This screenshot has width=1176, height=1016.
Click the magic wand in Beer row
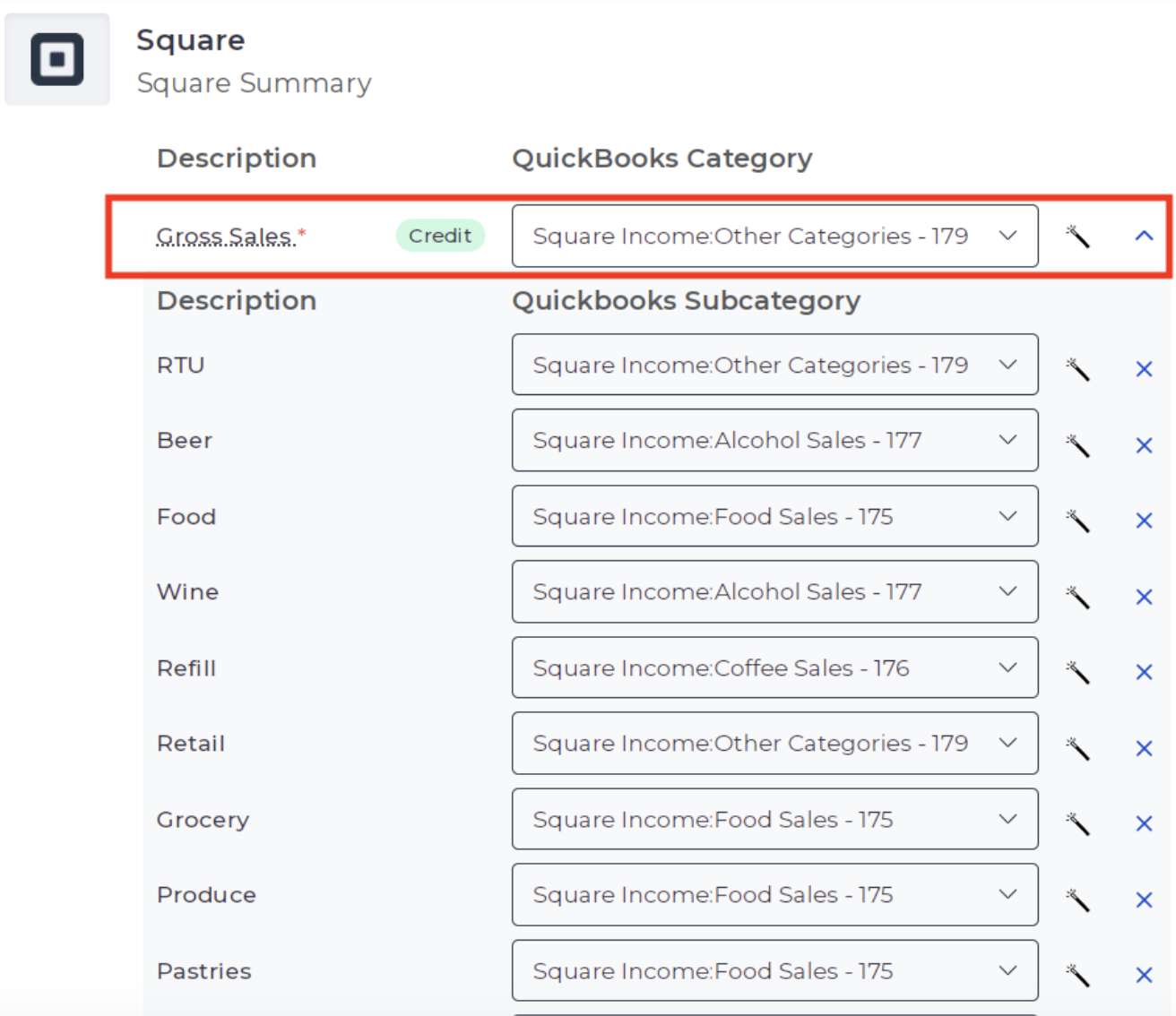[1077, 444]
